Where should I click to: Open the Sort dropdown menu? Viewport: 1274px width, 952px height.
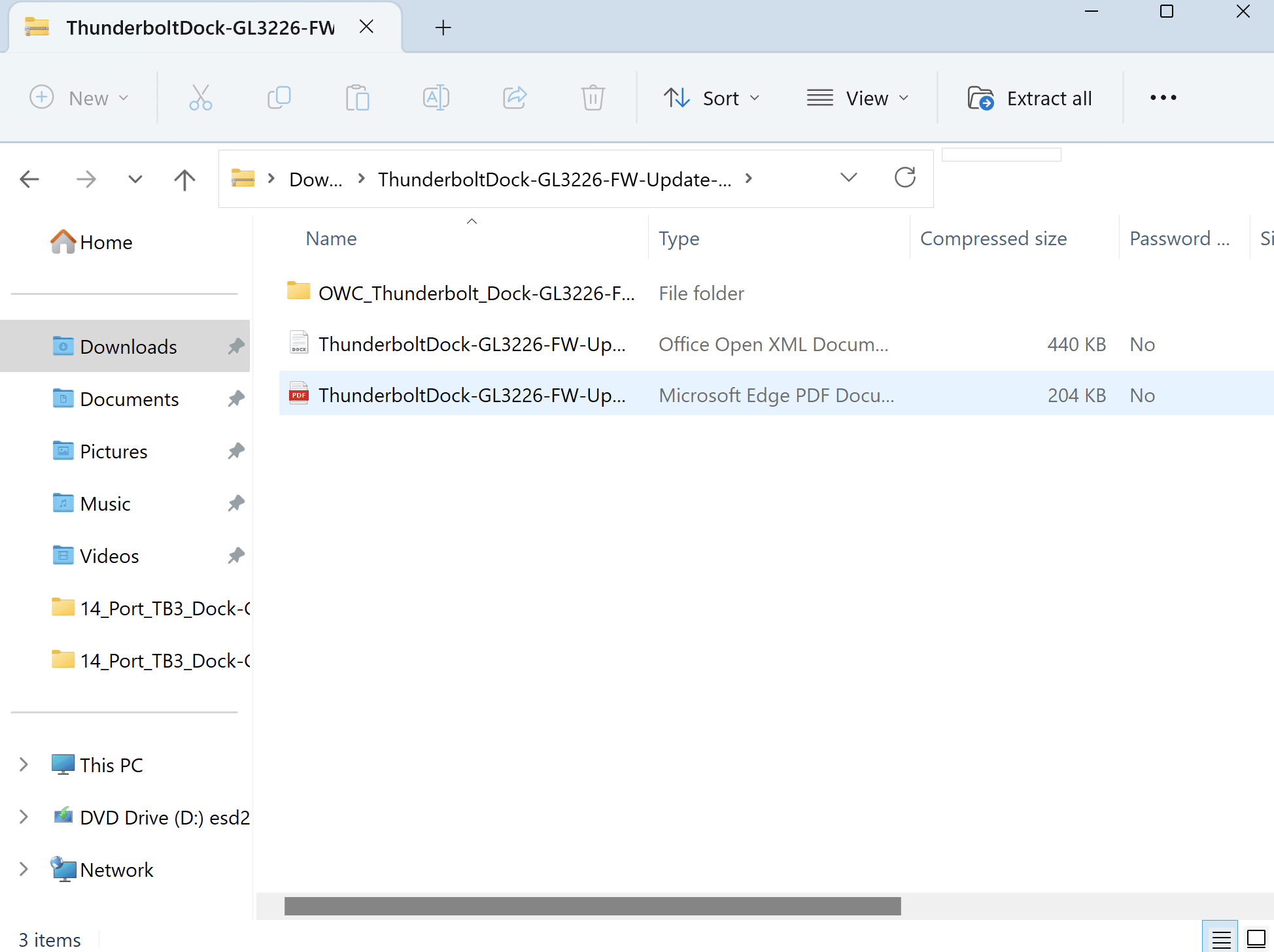click(712, 98)
